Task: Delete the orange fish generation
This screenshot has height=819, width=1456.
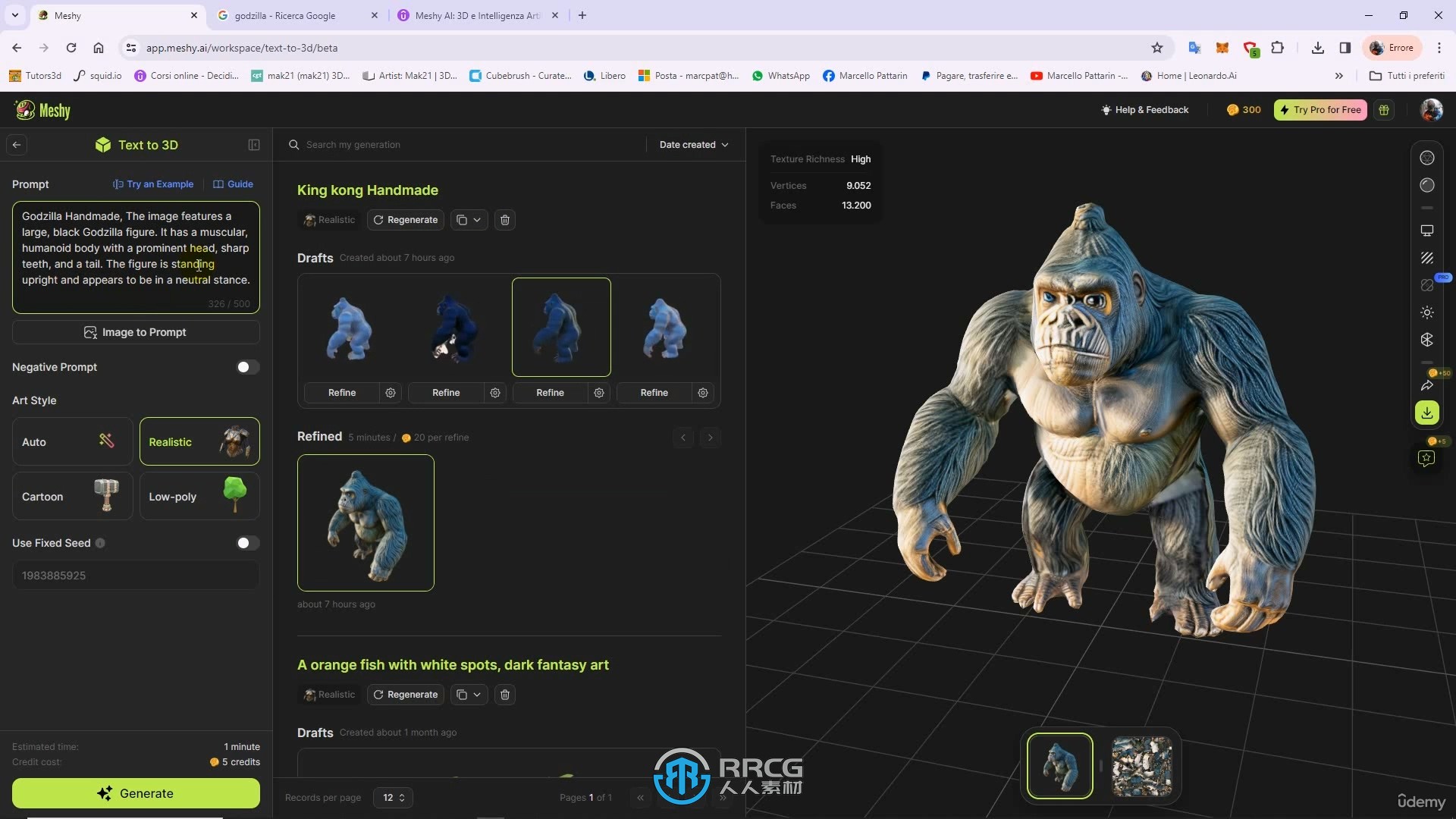Action: coord(505,695)
